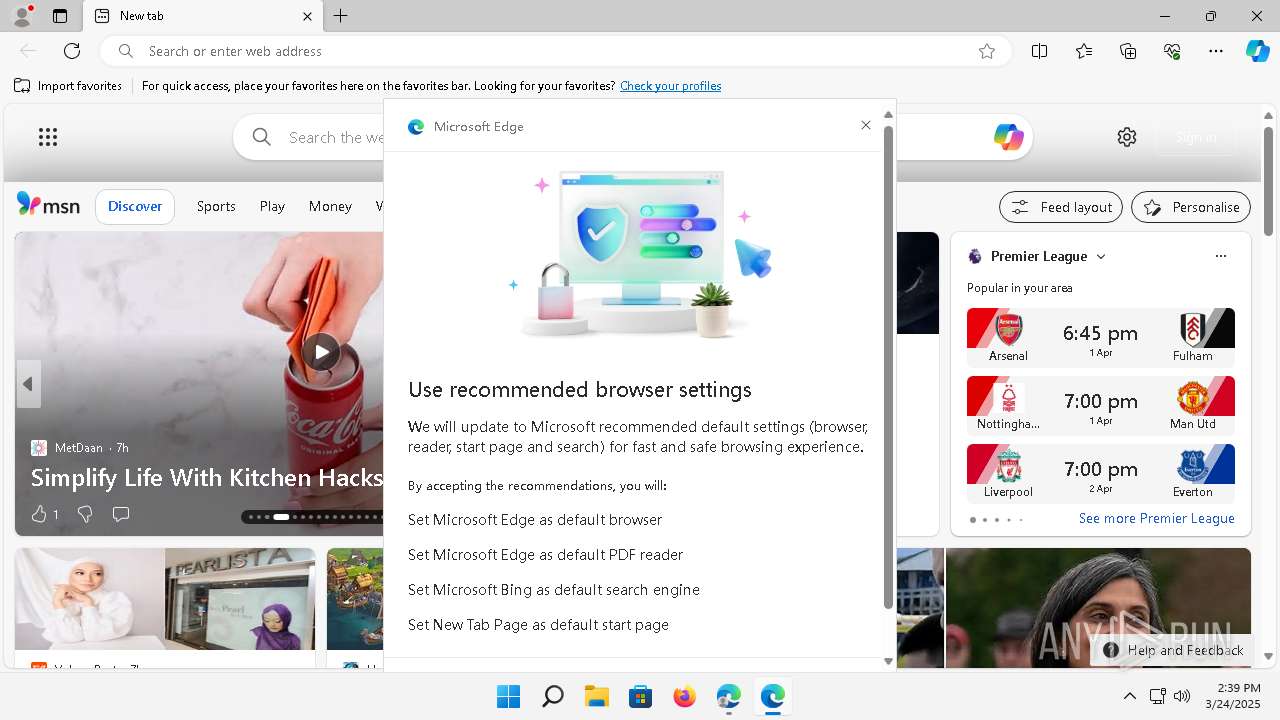Click Personalise button

(x=1191, y=207)
